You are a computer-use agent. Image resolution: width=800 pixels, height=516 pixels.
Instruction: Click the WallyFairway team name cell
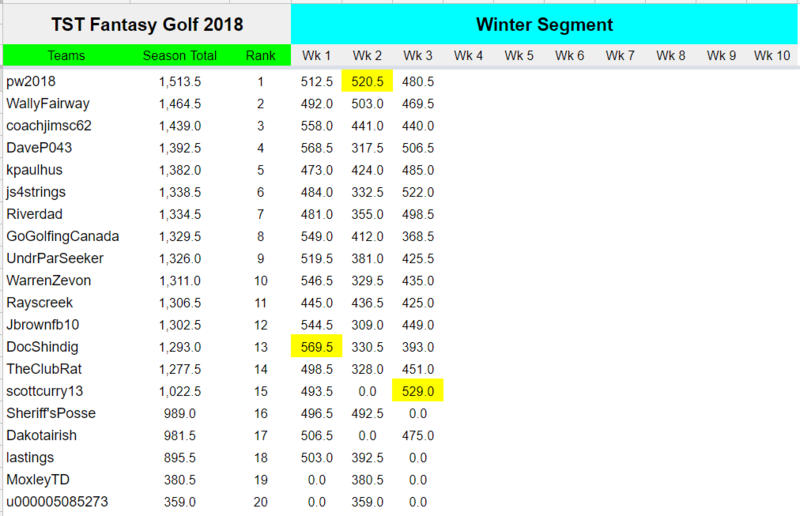tap(47, 104)
